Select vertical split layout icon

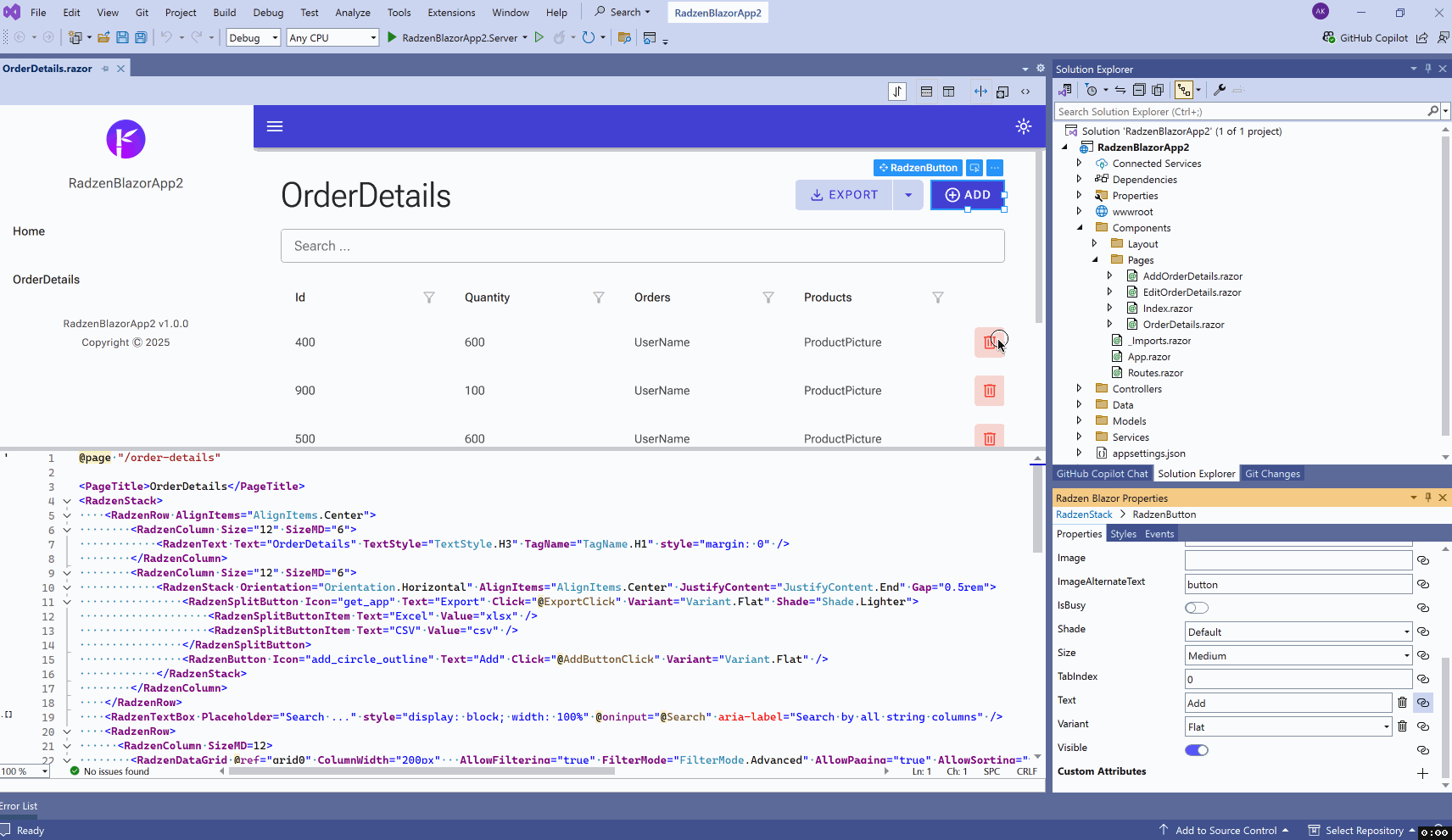[x=948, y=92]
